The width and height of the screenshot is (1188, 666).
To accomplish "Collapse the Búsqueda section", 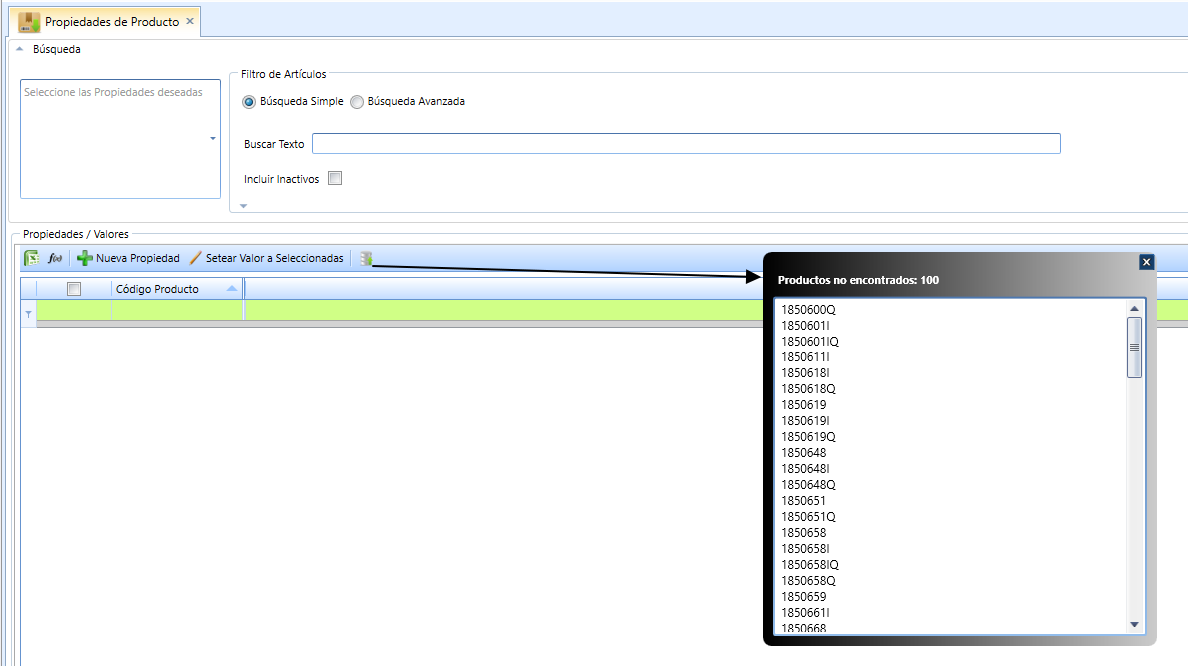I will point(20,49).
